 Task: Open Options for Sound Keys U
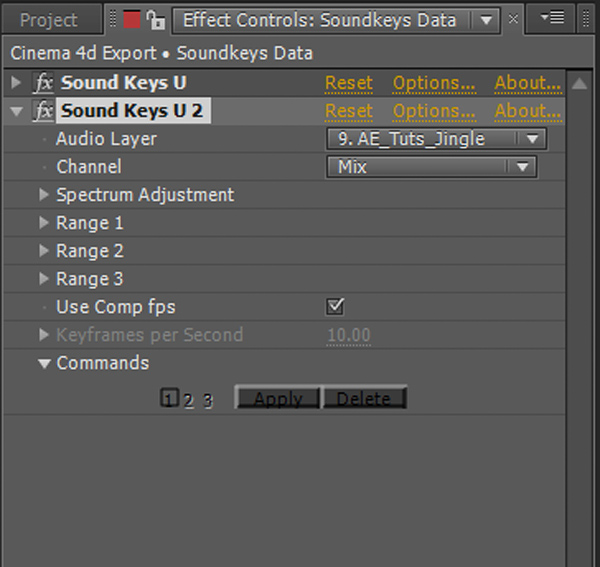pyautogui.click(x=434, y=83)
